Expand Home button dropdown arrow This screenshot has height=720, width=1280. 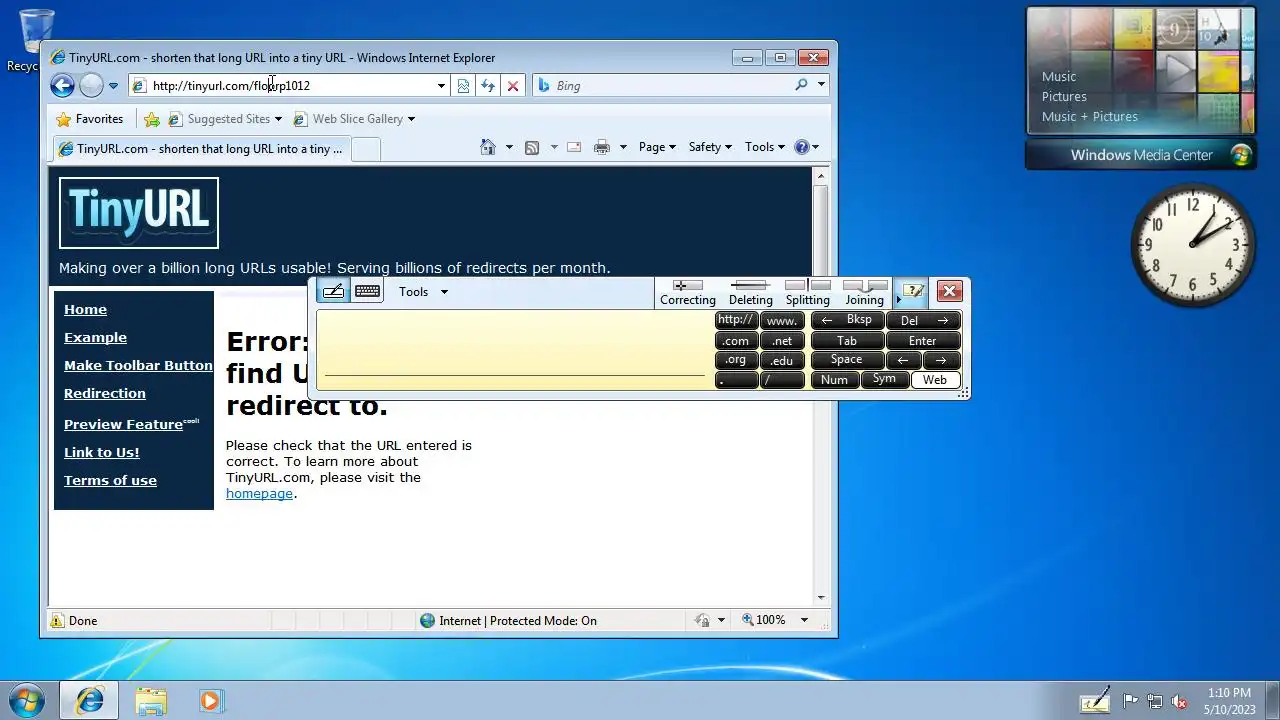pos(509,147)
